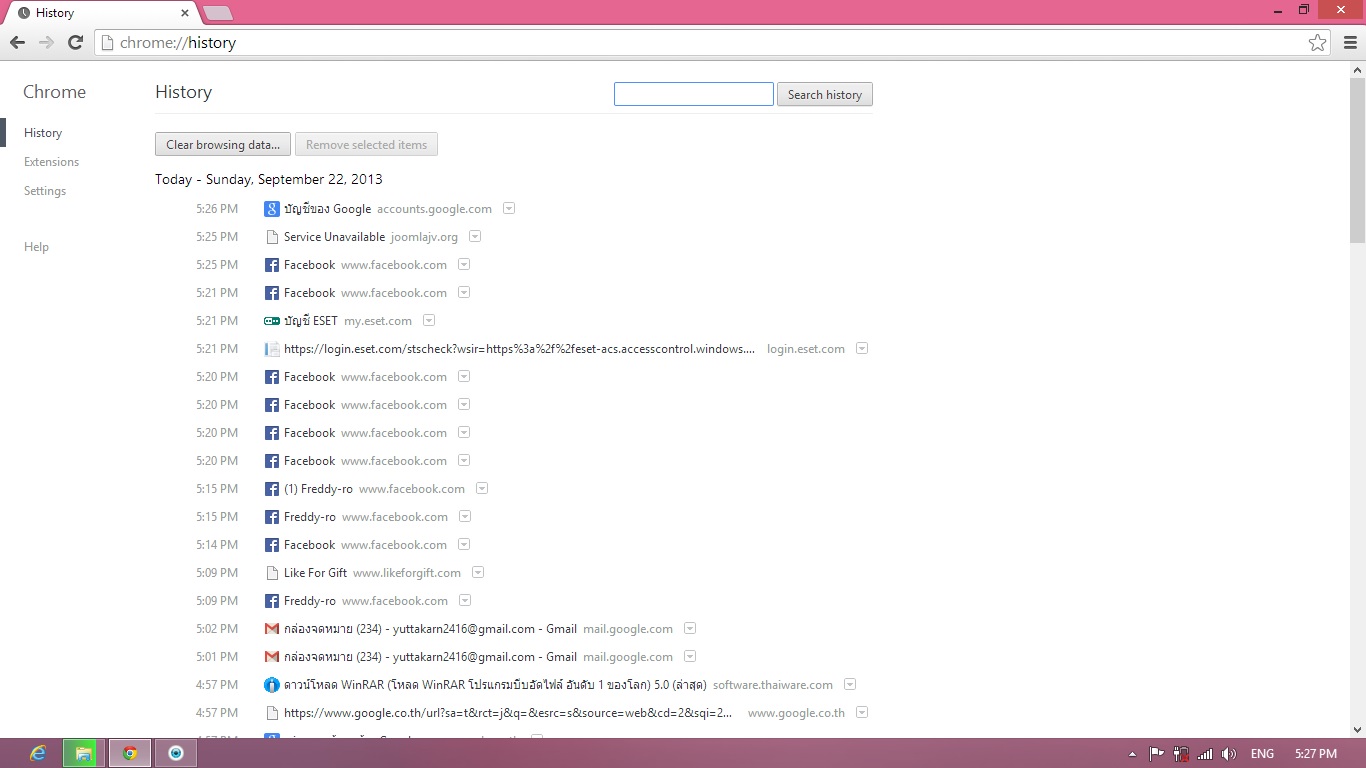Open the 5:21 PM https://login.eset.com/stscheck link

click(x=519, y=349)
